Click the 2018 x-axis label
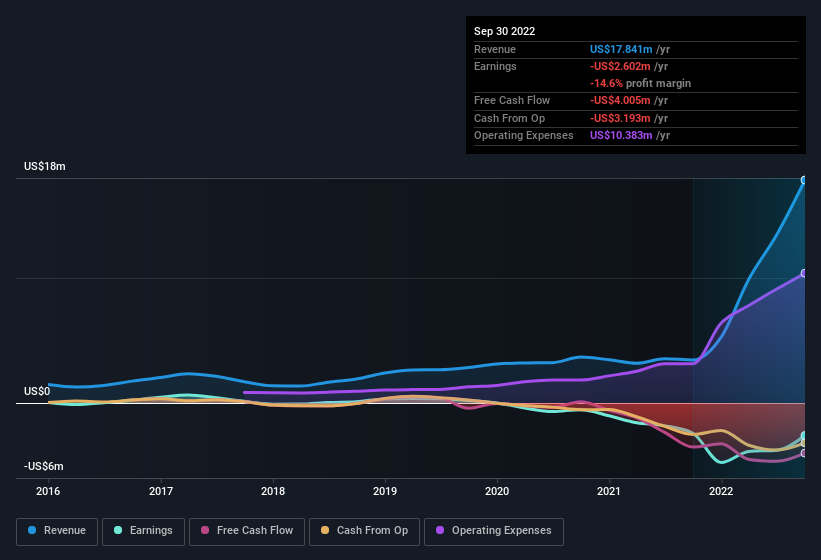The width and height of the screenshot is (821, 560). pos(273,491)
